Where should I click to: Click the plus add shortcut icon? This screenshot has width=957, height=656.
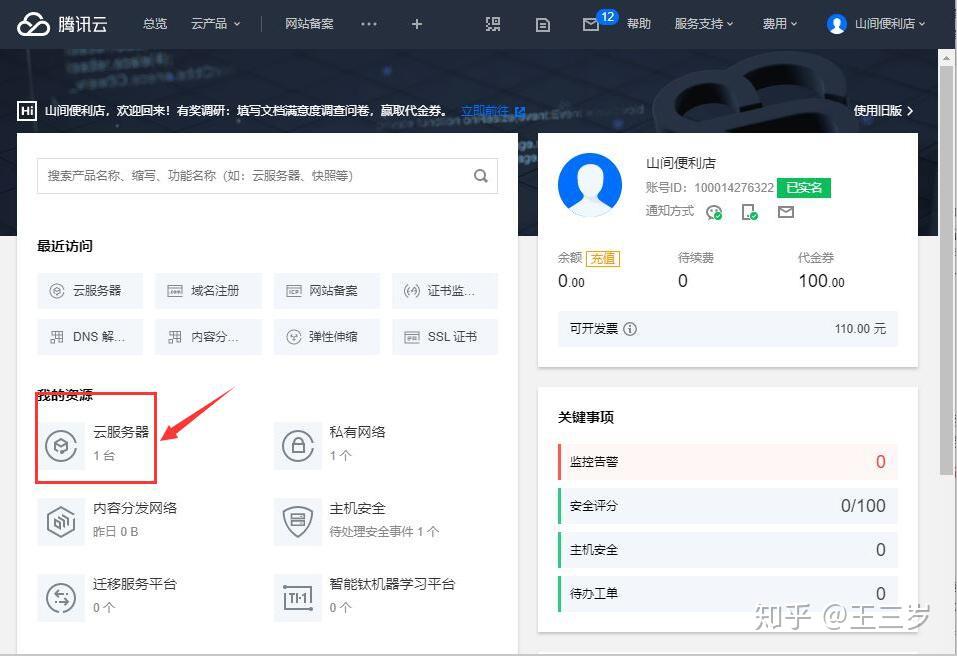point(417,24)
